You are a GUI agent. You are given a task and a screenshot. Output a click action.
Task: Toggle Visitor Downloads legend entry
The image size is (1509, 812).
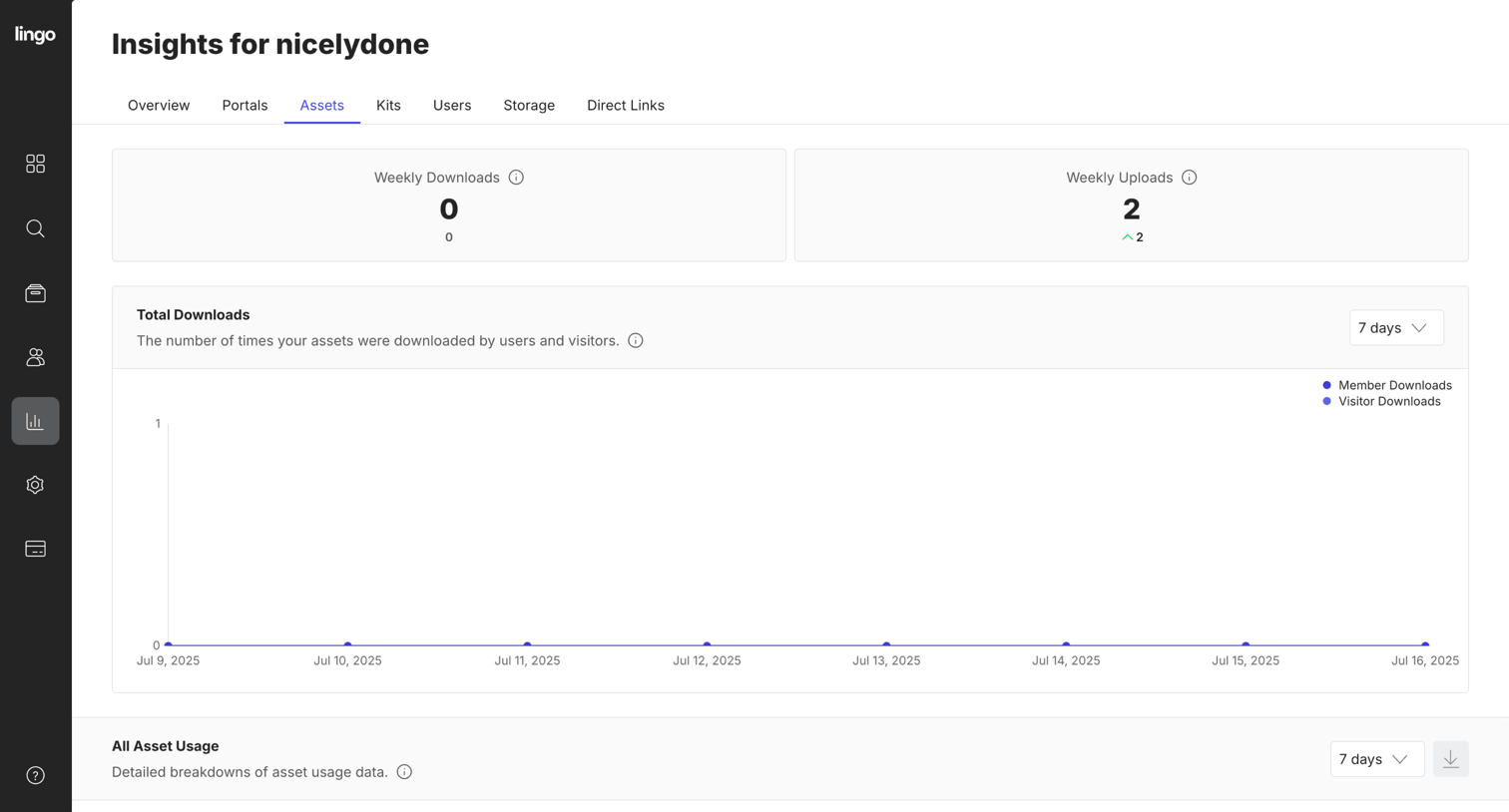pos(1381,401)
